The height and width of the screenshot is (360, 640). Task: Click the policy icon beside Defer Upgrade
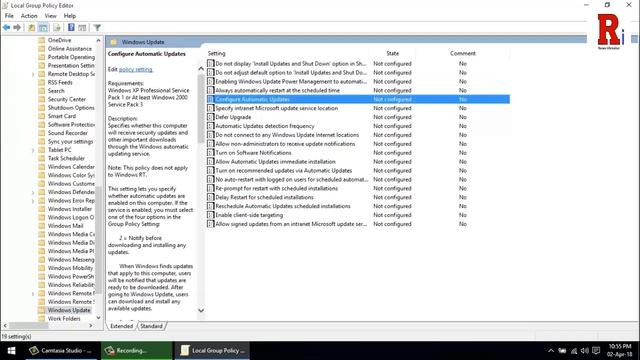click(211, 117)
